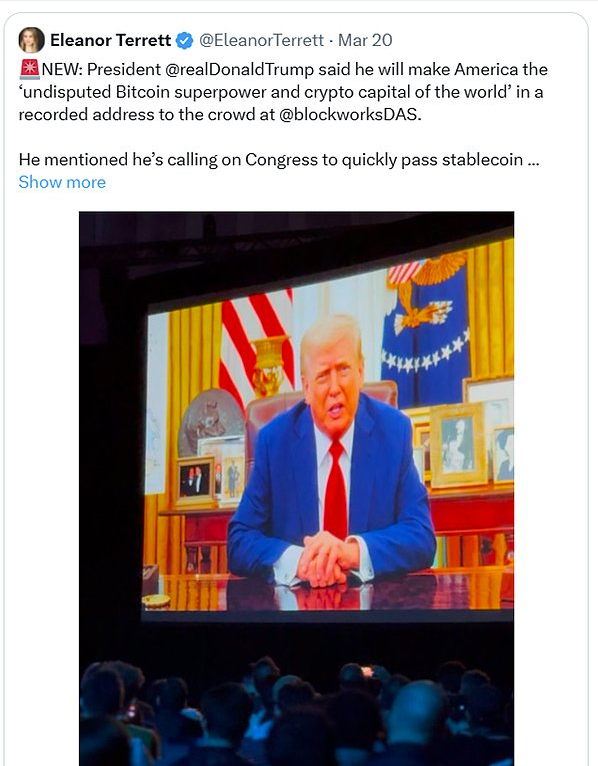Open the @realDonaldTrump mention
This screenshot has height=766, width=598.
[239, 69]
